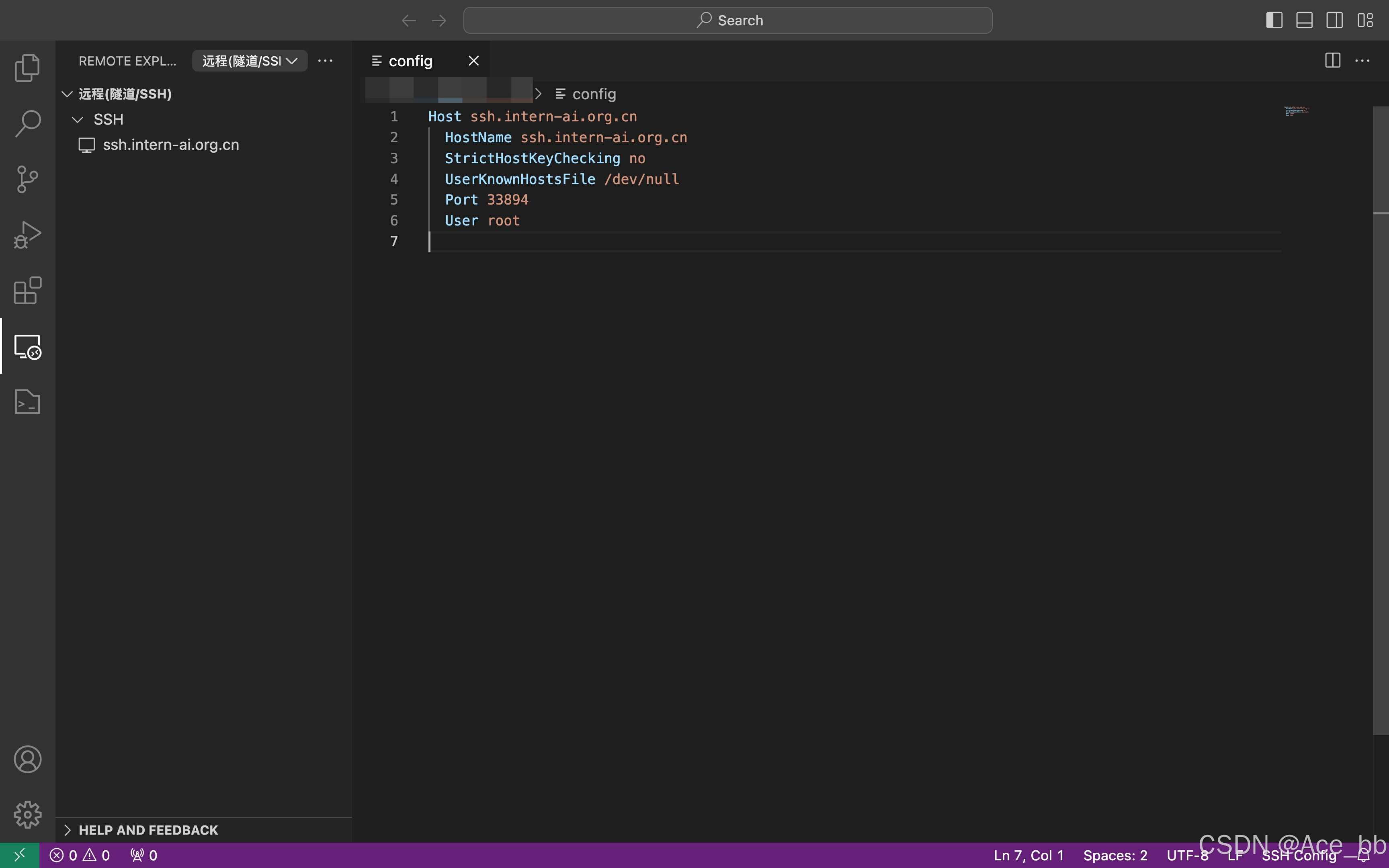Click StrictHostKeyChecking on line 3
Image resolution: width=1389 pixels, height=868 pixels.
(x=532, y=158)
